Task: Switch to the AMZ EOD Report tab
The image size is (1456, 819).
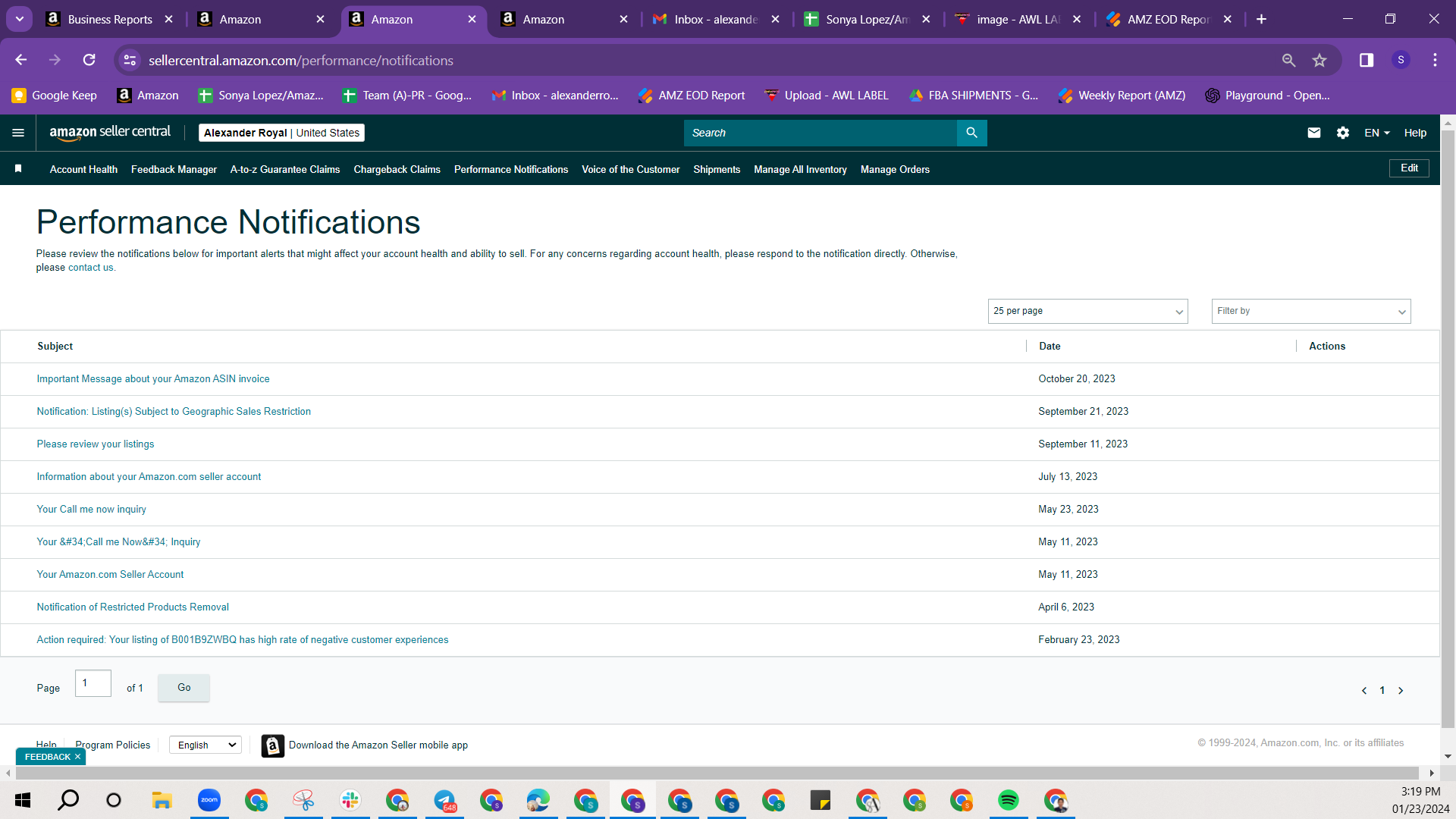Action: click(1170, 19)
